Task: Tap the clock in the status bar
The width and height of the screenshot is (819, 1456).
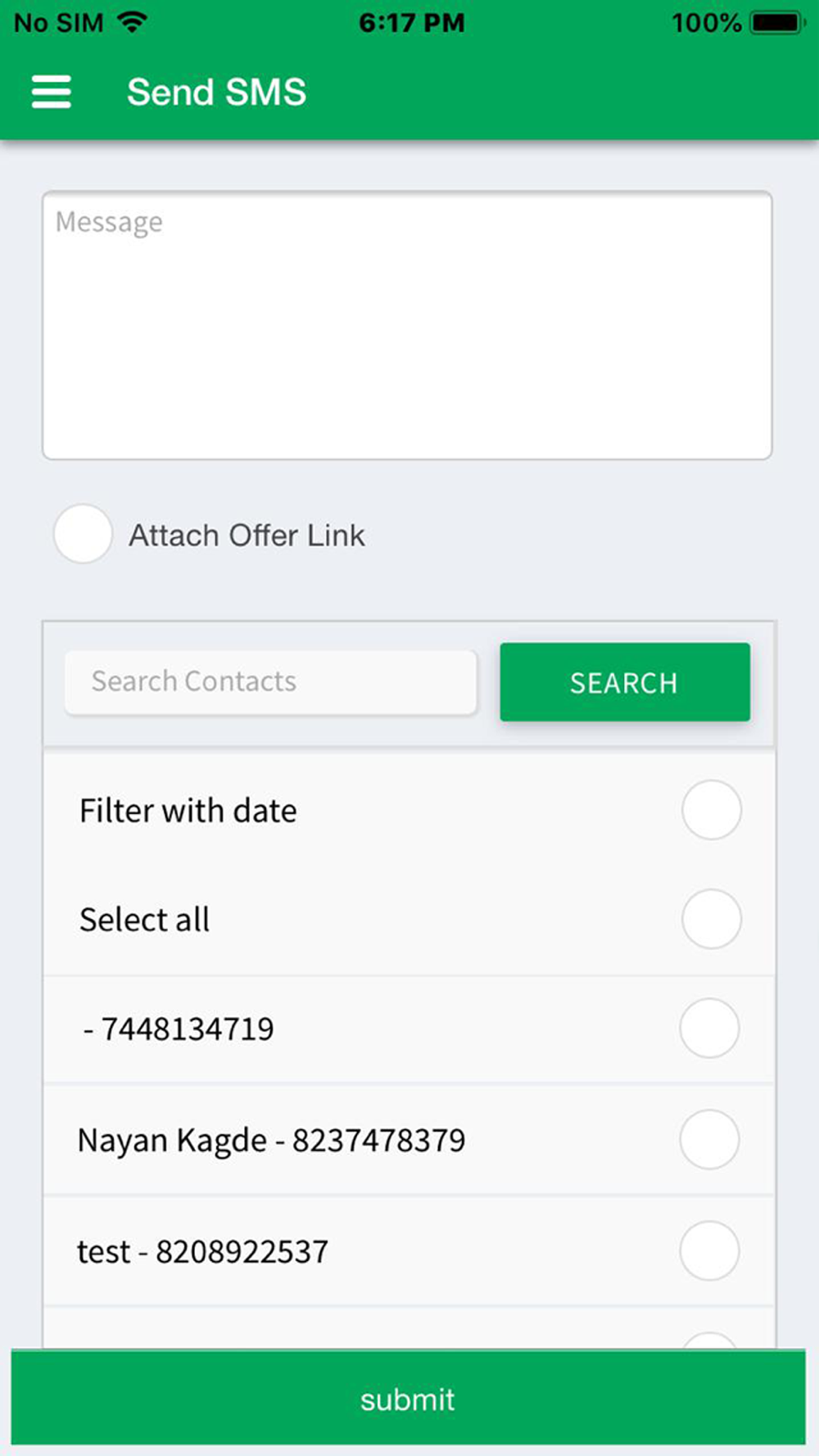Action: (411, 22)
